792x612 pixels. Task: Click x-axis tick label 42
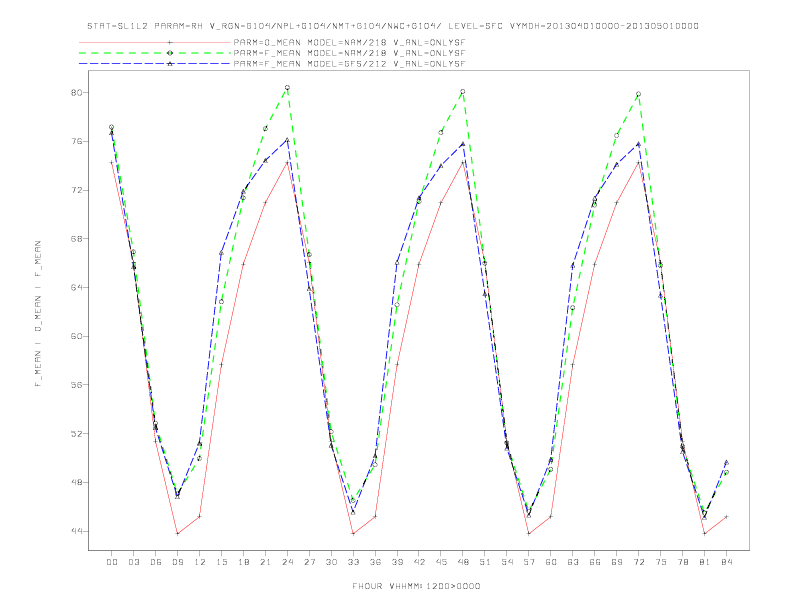419,562
